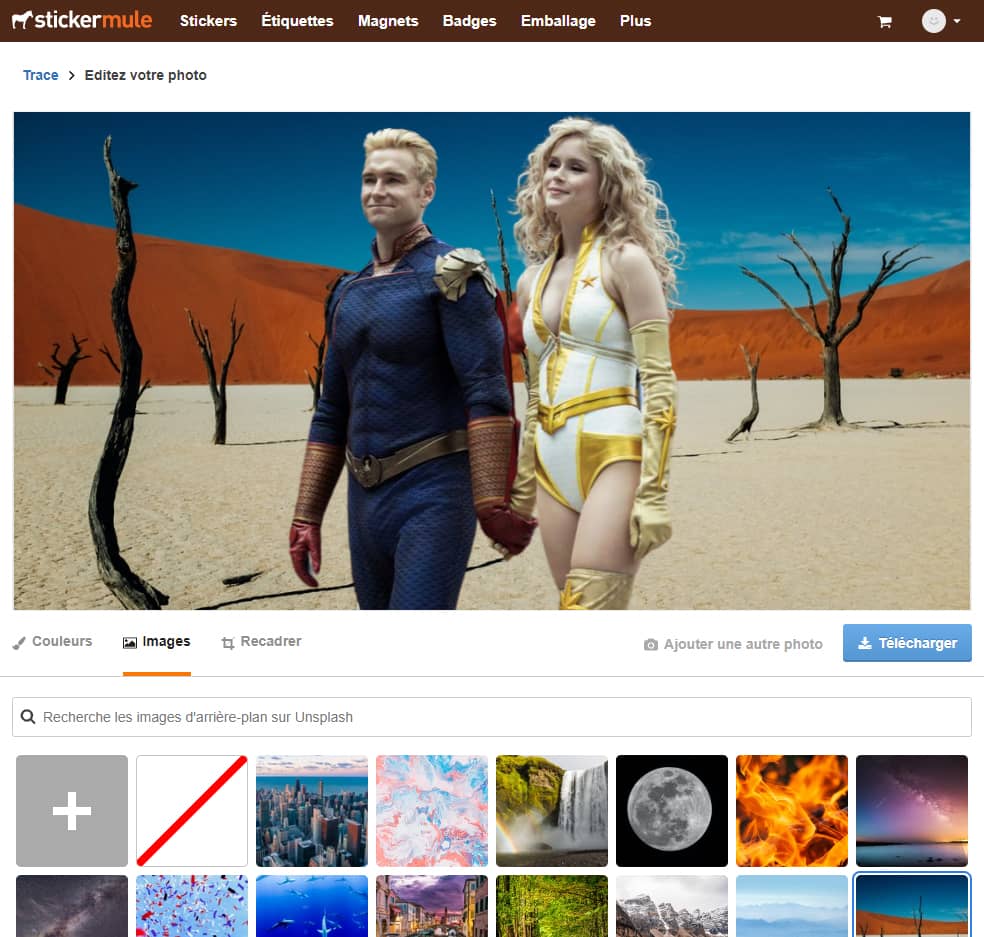Viewport: 984px width, 937px height.
Task: Open the shopping cart icon
Action: (x=885, y=22)
